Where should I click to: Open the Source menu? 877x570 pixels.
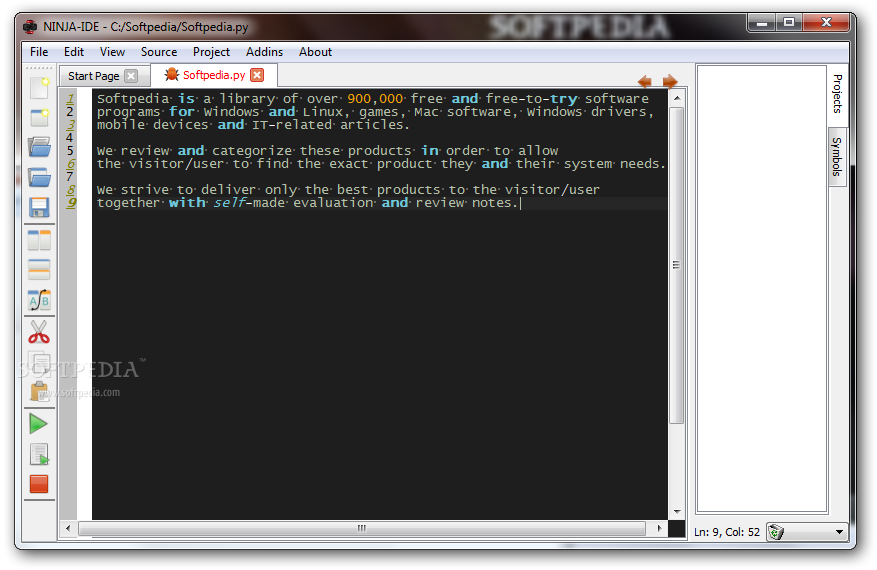click(x=159, y=52)
